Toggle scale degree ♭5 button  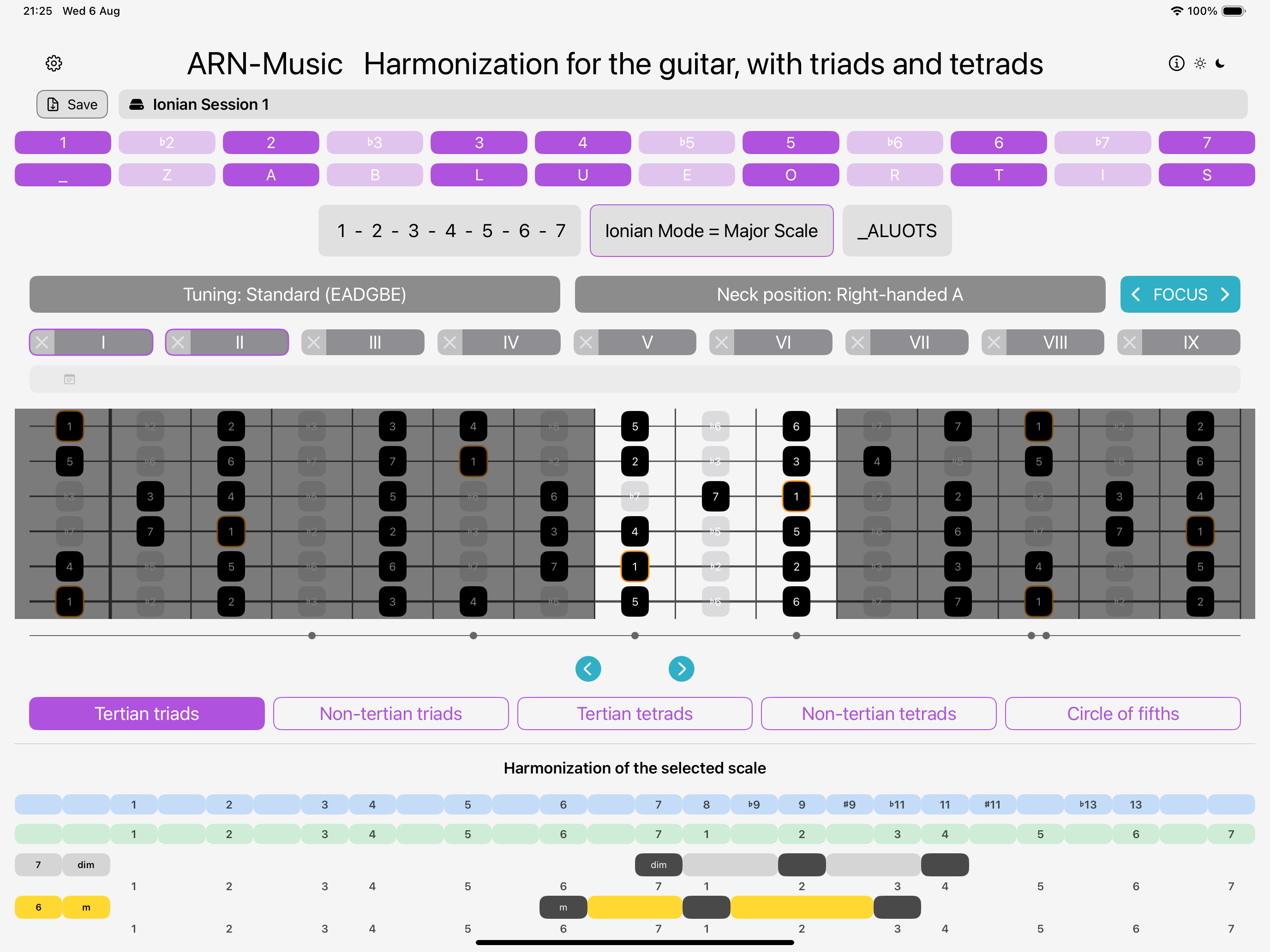687,143
